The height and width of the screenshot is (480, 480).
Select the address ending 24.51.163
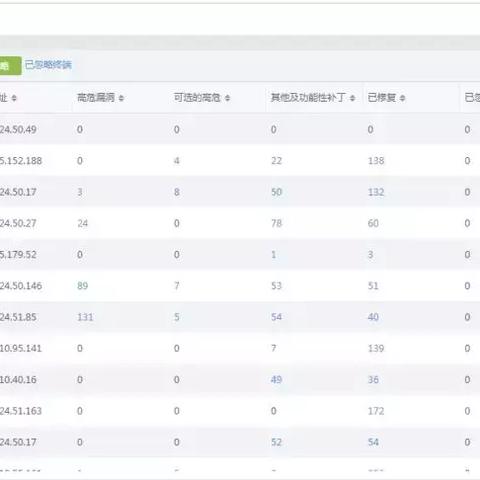(21, 411)
